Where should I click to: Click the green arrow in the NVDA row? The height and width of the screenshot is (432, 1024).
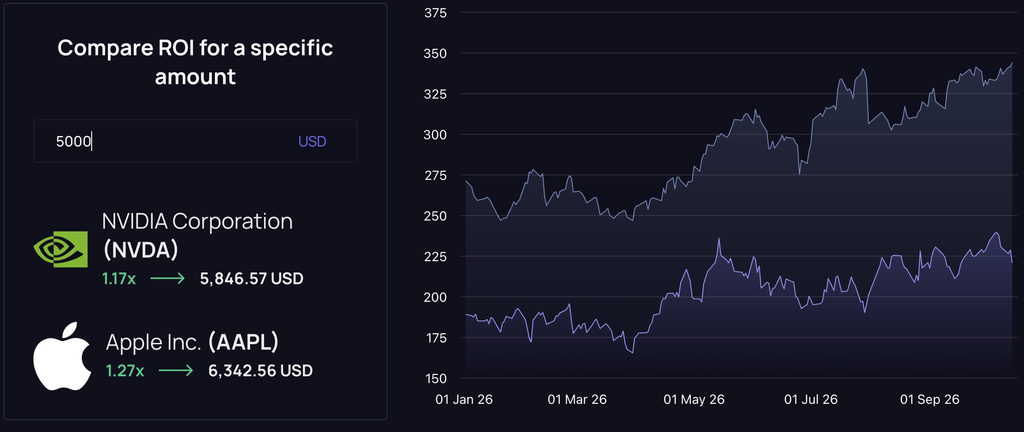point(168,279)
